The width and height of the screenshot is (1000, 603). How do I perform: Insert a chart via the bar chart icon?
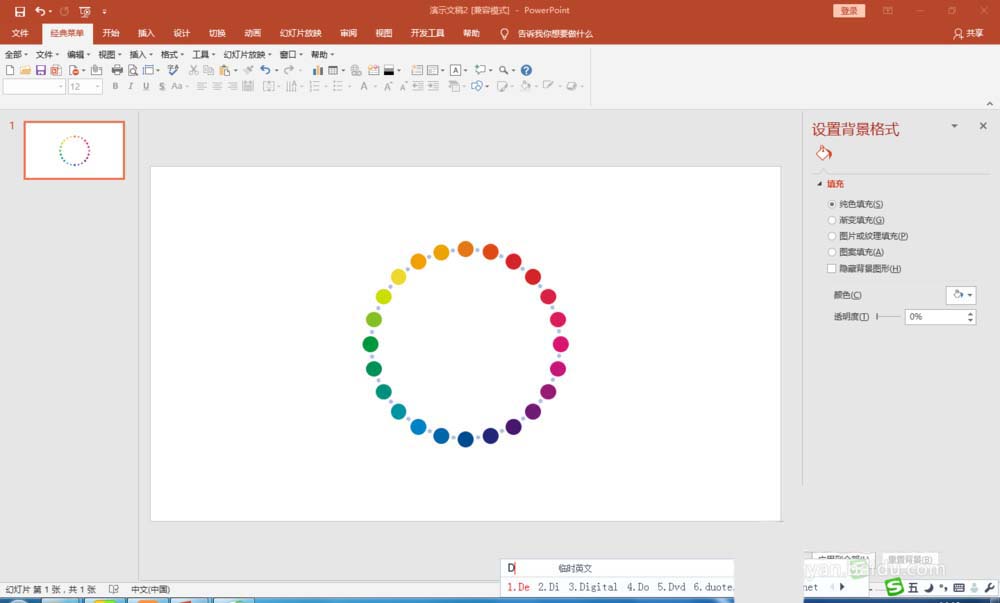point(317,70)
